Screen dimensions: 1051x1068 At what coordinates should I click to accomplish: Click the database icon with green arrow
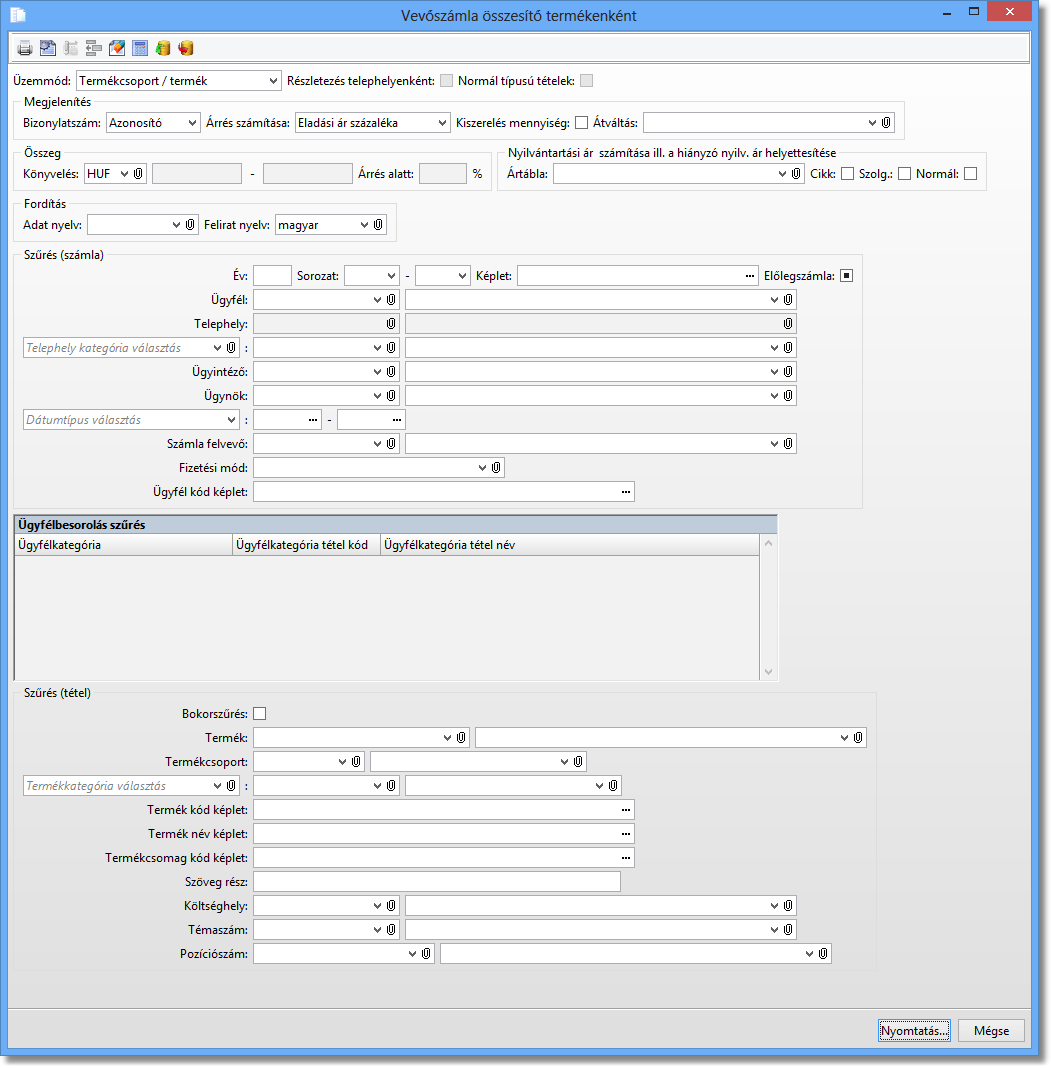click(x=163, y=48)
